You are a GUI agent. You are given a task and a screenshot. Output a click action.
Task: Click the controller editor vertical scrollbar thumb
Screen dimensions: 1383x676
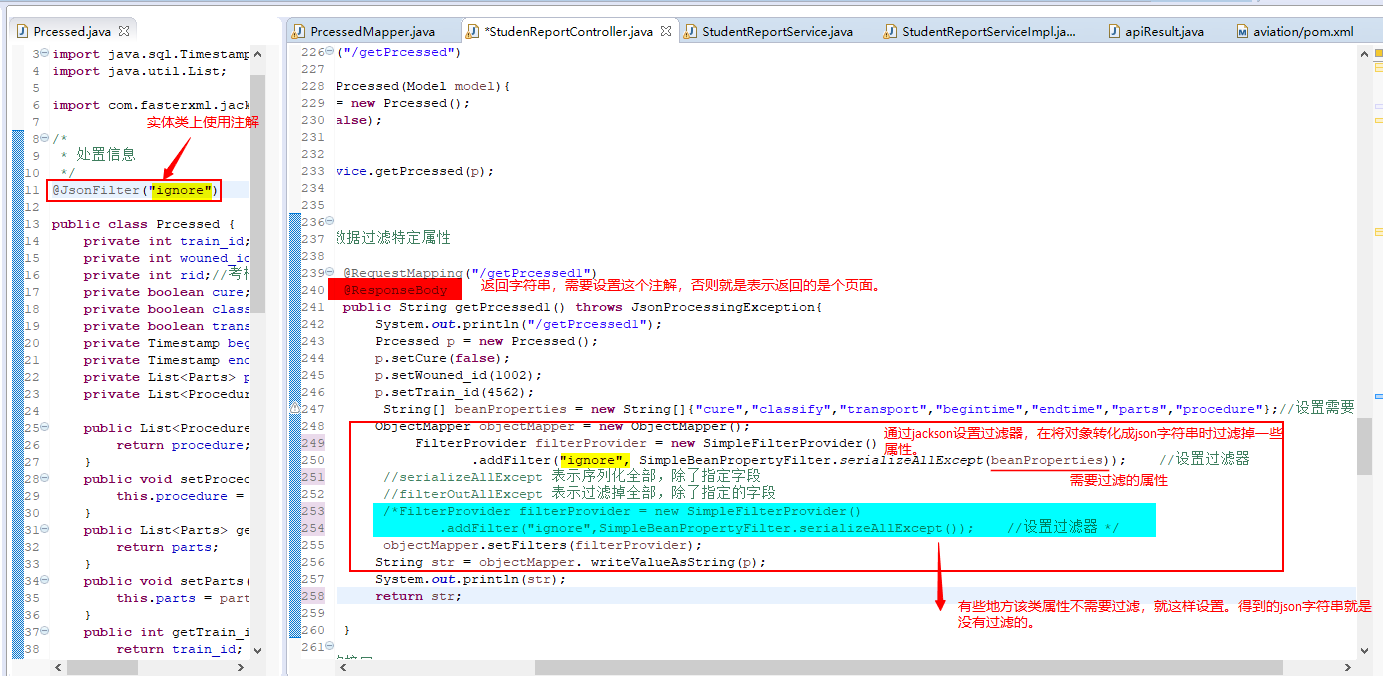[1365, 446]
